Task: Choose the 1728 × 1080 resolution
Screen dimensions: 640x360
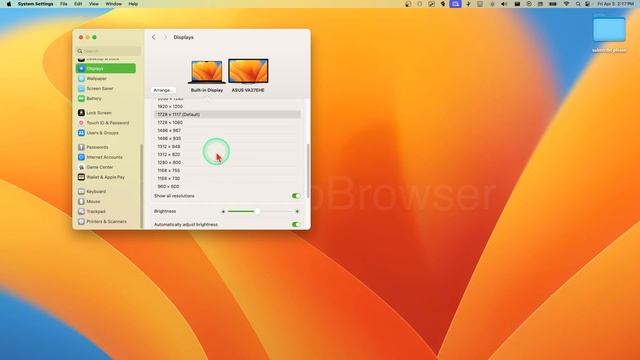Action: (228, 122)
